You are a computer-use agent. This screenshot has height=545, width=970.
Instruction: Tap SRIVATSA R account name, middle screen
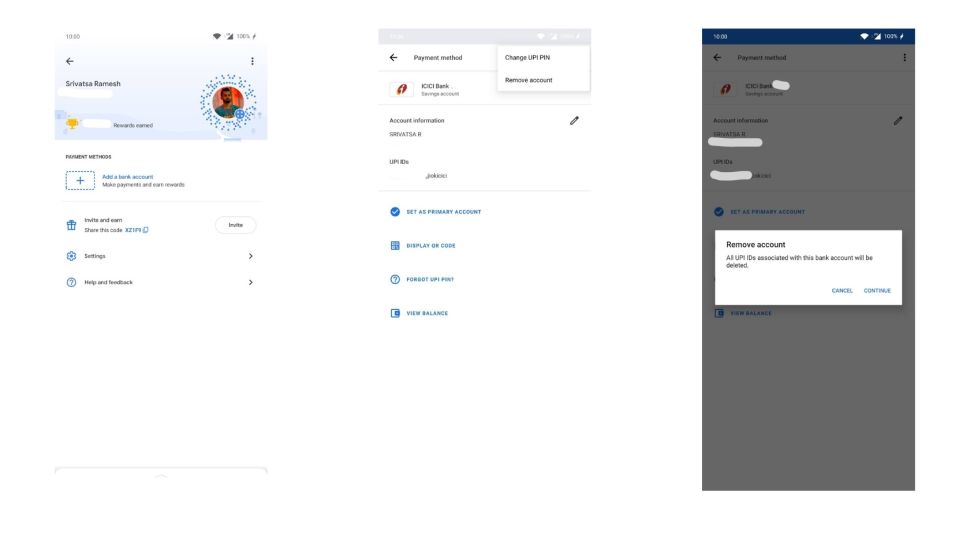(x=405, y=134)
